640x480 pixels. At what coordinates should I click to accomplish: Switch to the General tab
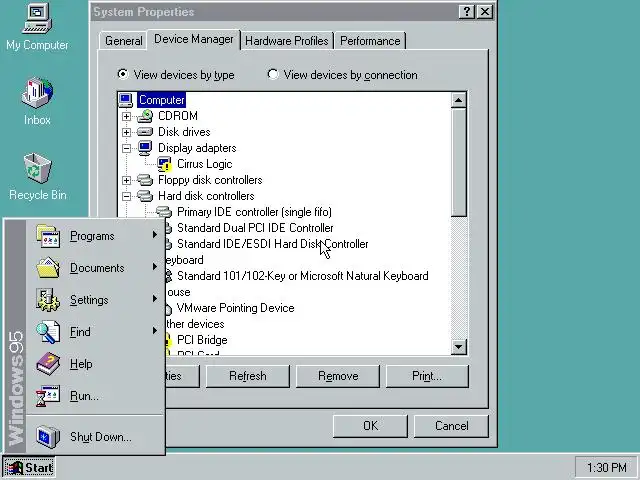point(123,41)
